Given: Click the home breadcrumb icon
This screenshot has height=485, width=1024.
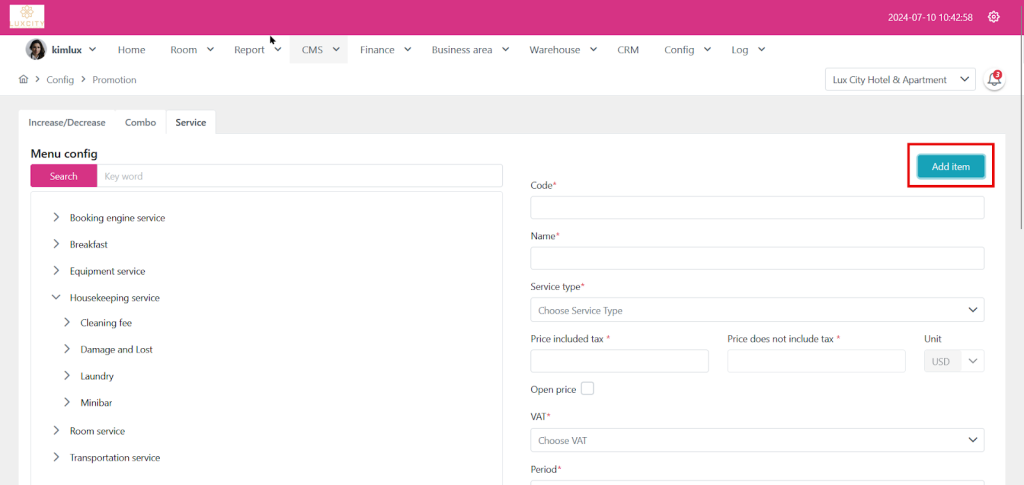Looking at the screenshot, I should tap(24, 79).
